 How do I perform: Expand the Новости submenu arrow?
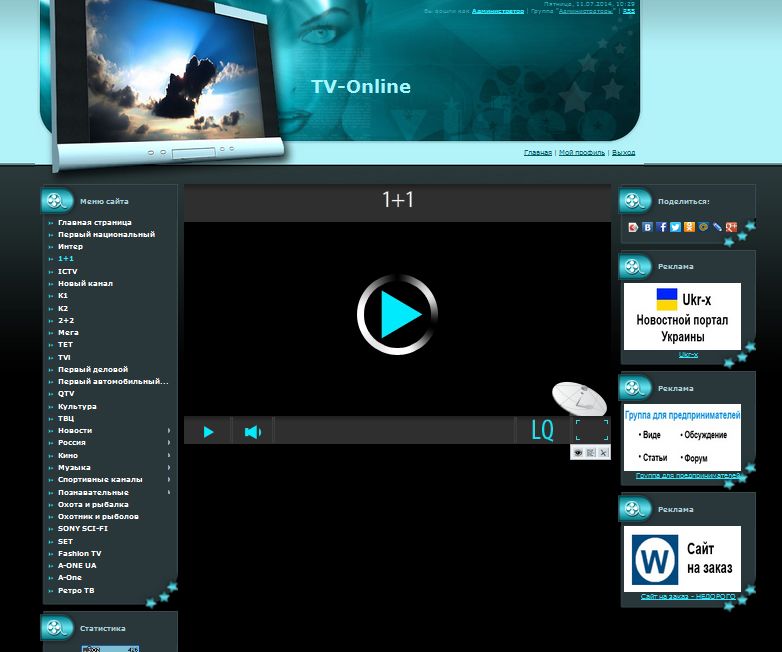pos(168,430)
